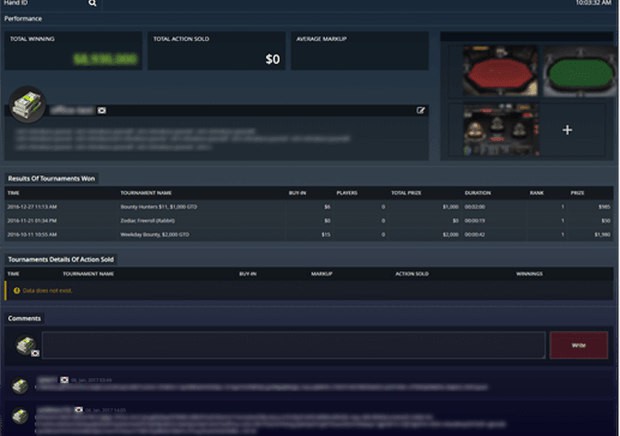
Task: Click the Hand ID search magnifier icon
Action: click(x=93, y=3)
